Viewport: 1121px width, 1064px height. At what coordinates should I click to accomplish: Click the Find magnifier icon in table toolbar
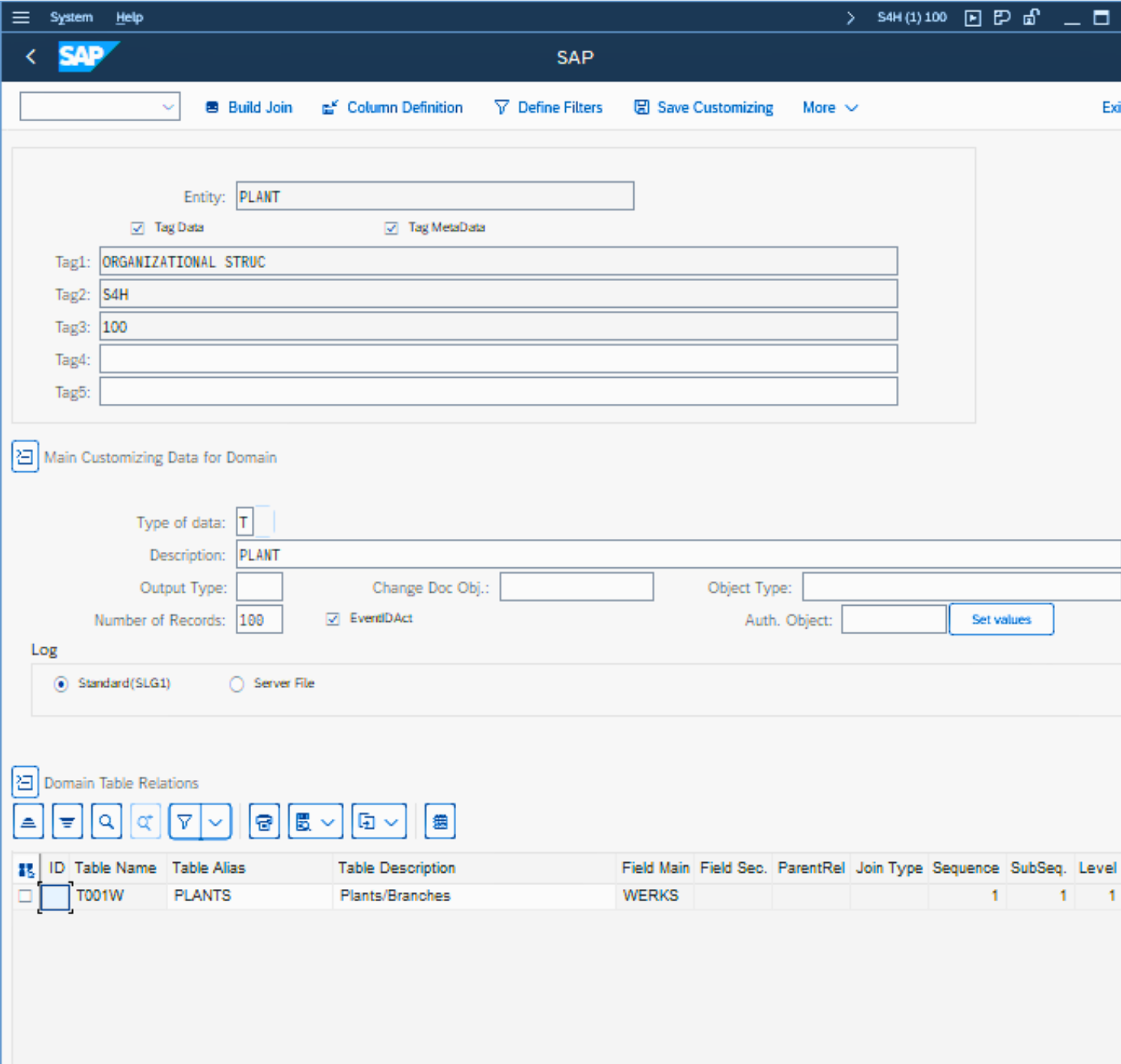tap(107, 822)
